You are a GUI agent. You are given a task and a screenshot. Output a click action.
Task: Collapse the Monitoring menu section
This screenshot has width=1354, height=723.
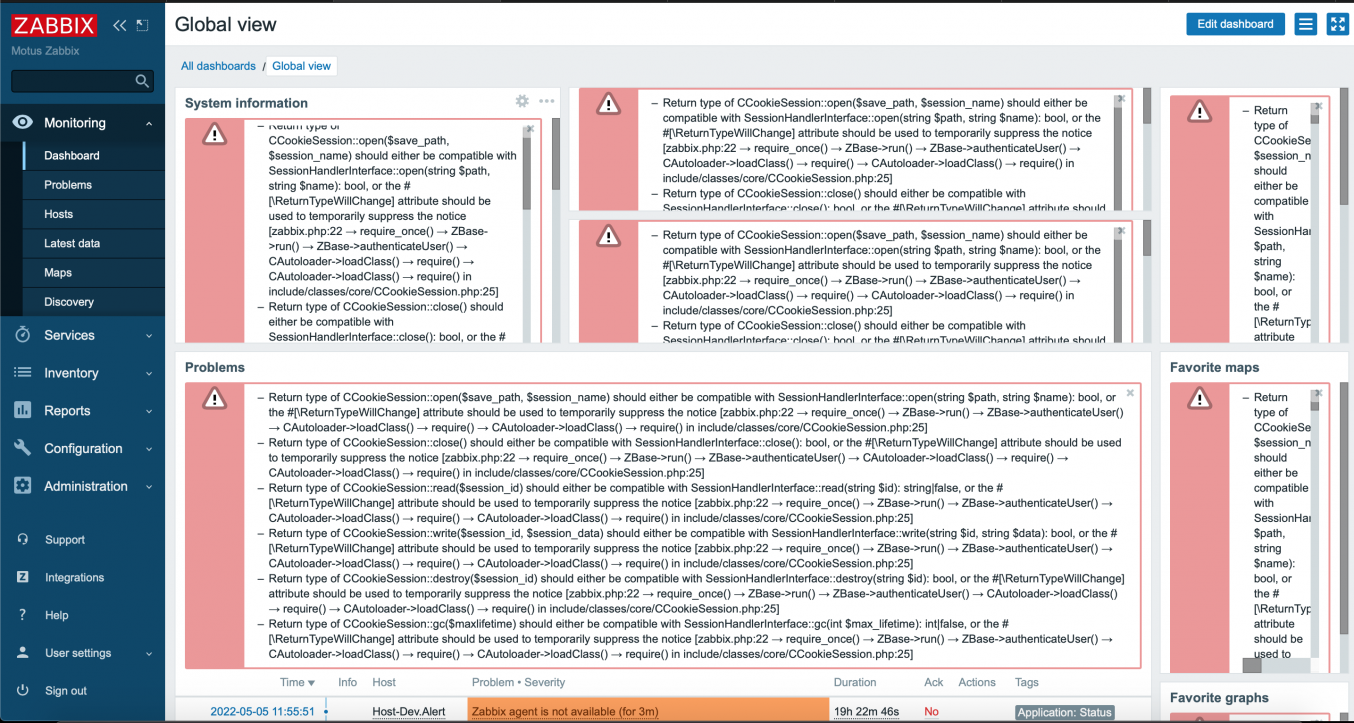point(82,123)
